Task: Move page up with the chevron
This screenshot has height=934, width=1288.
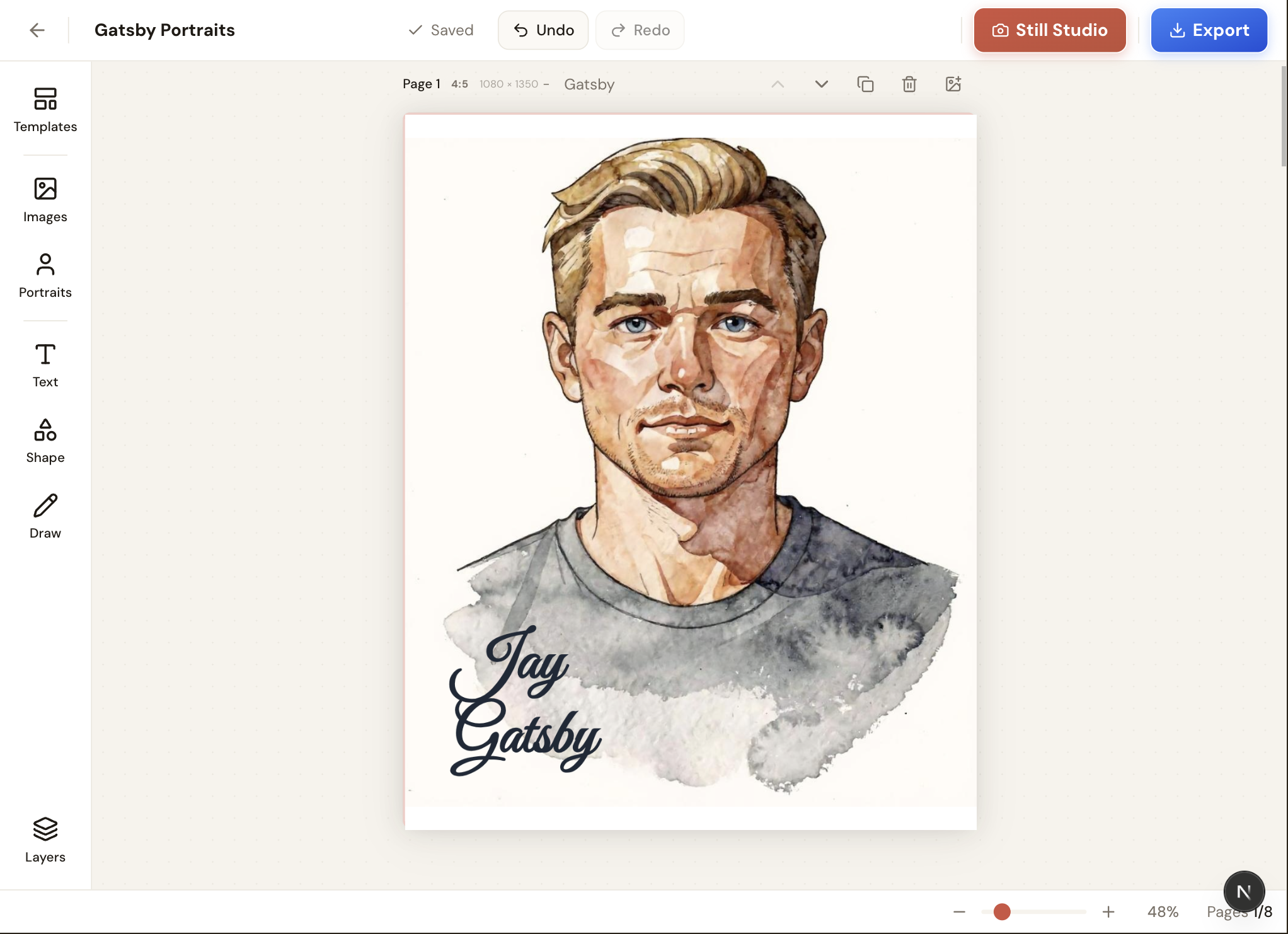Action: click(778, 84)
